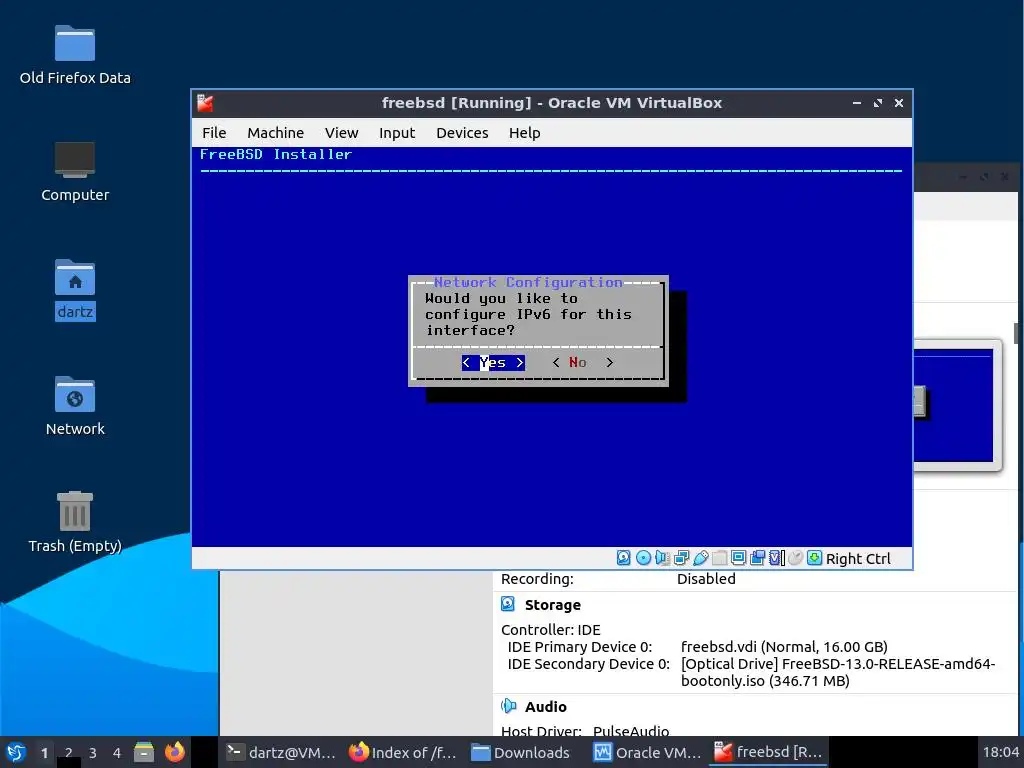
Task: Open the Help menu
Action: click(x=524, y=133)
